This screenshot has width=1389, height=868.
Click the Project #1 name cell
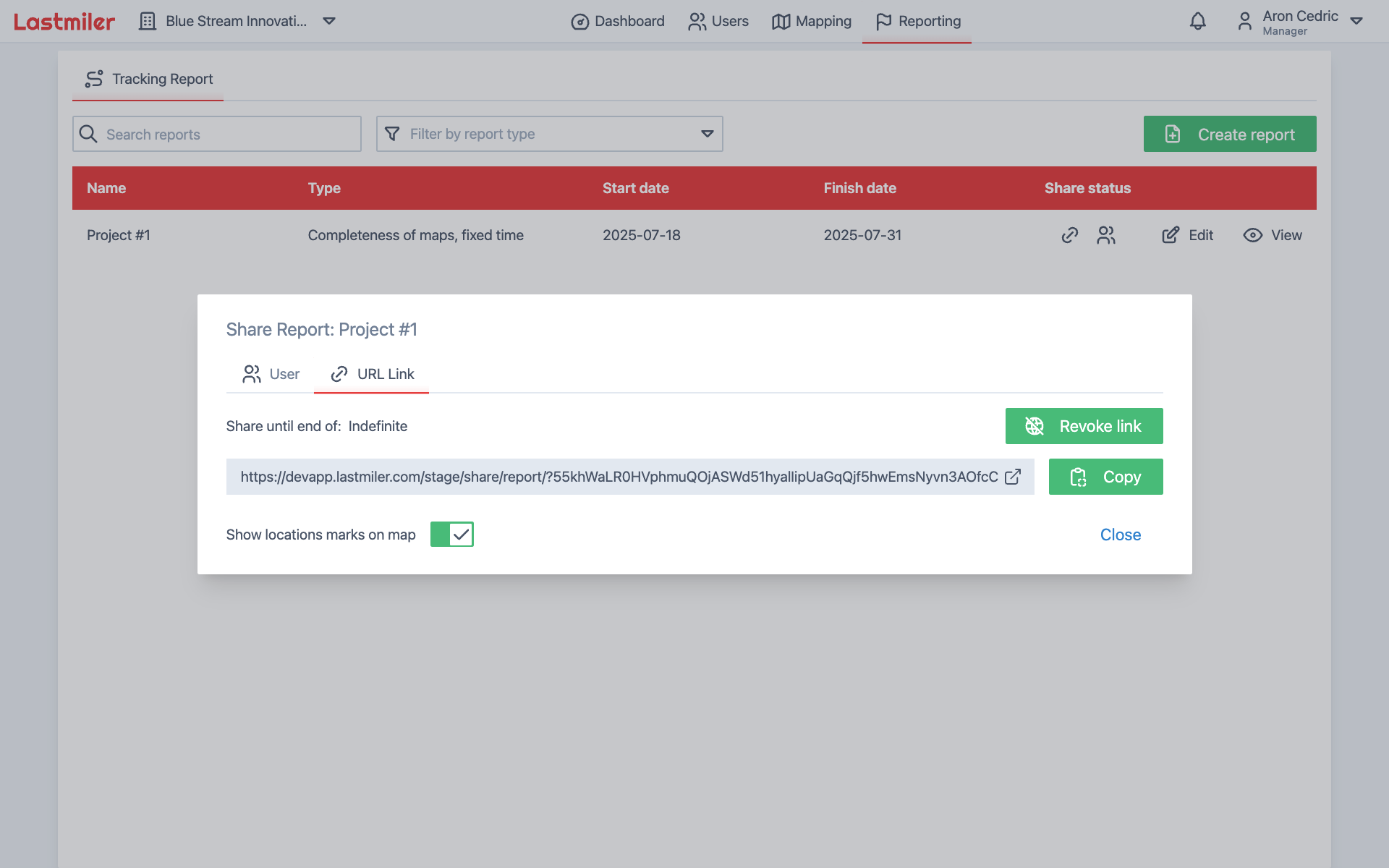pyautogui.click(x=119, y=235)
